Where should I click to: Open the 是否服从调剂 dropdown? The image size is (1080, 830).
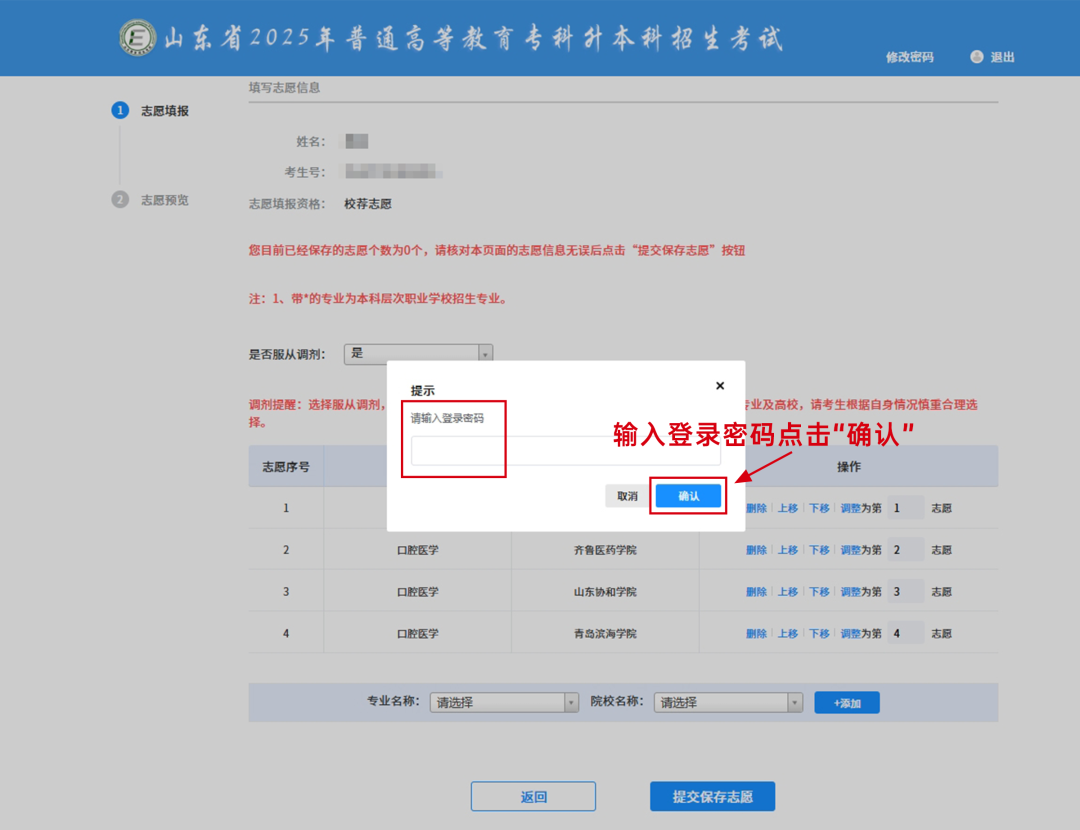click(x=483, y=353)
